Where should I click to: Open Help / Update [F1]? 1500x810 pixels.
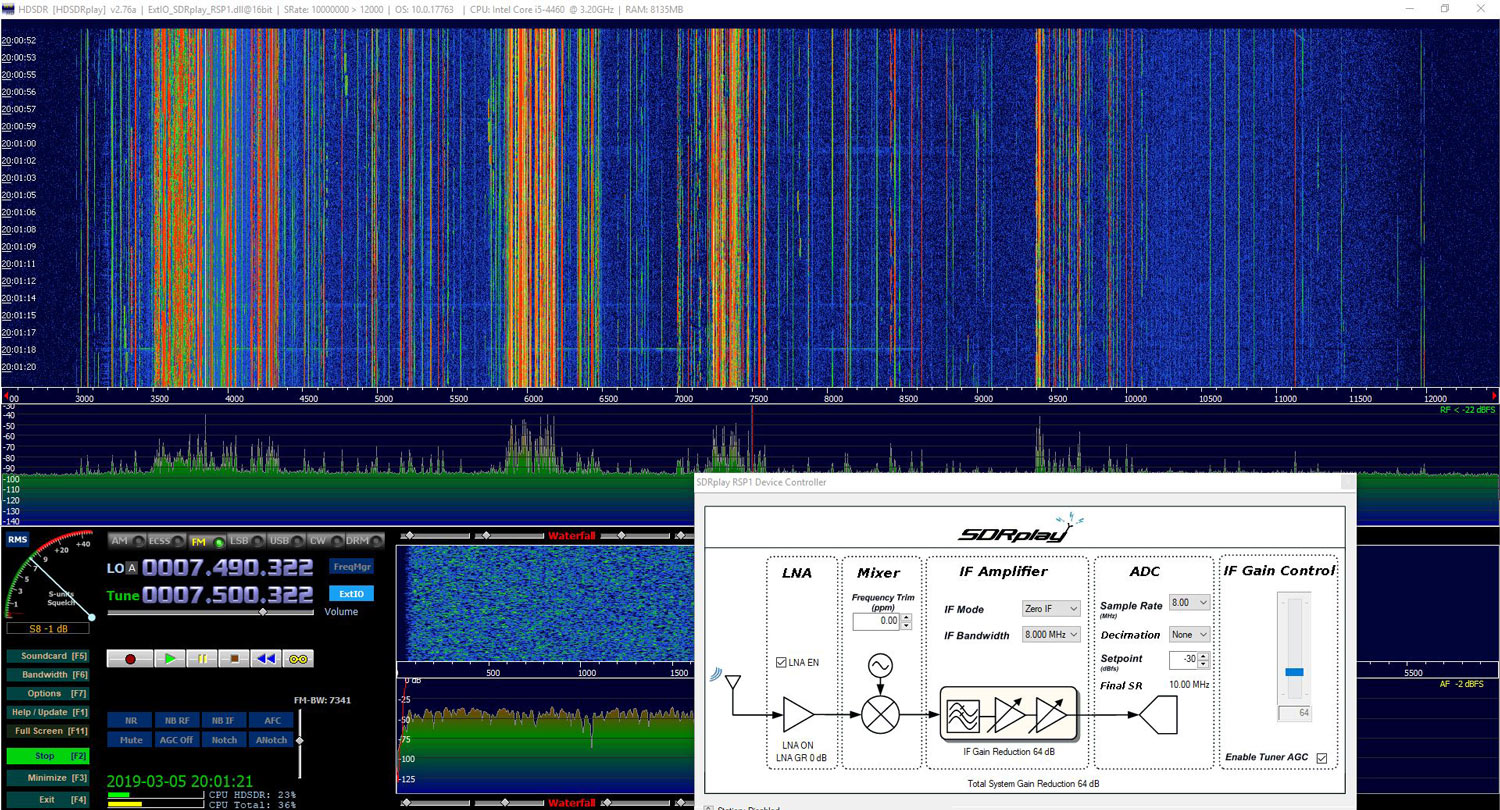[x=47, y=712]
